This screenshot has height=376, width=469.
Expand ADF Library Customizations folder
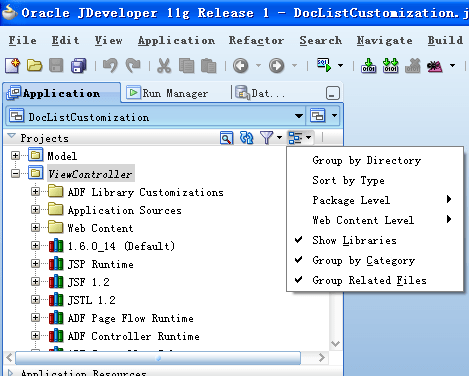coord(35,192)
